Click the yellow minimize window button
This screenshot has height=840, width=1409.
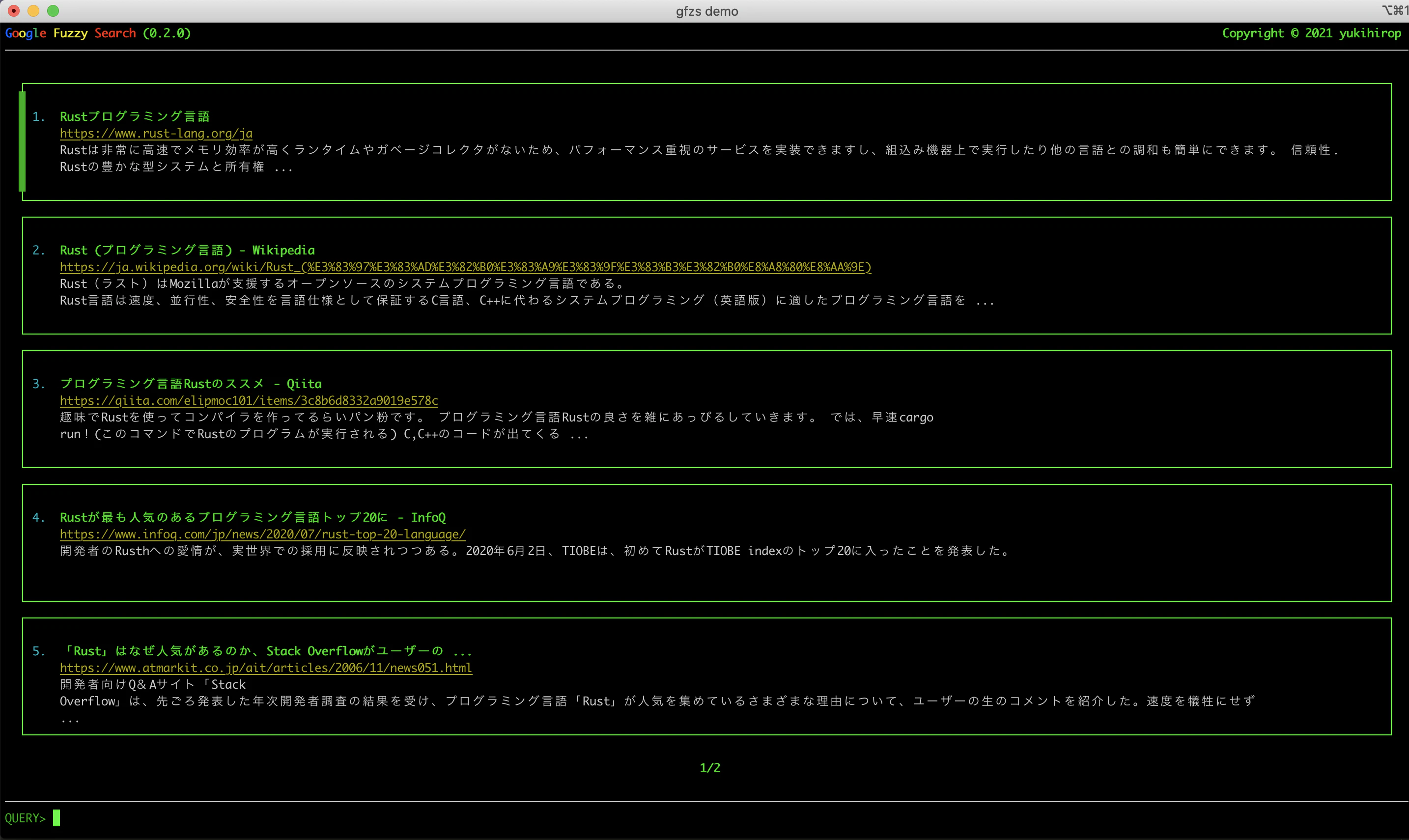click(x=33, y=11)
